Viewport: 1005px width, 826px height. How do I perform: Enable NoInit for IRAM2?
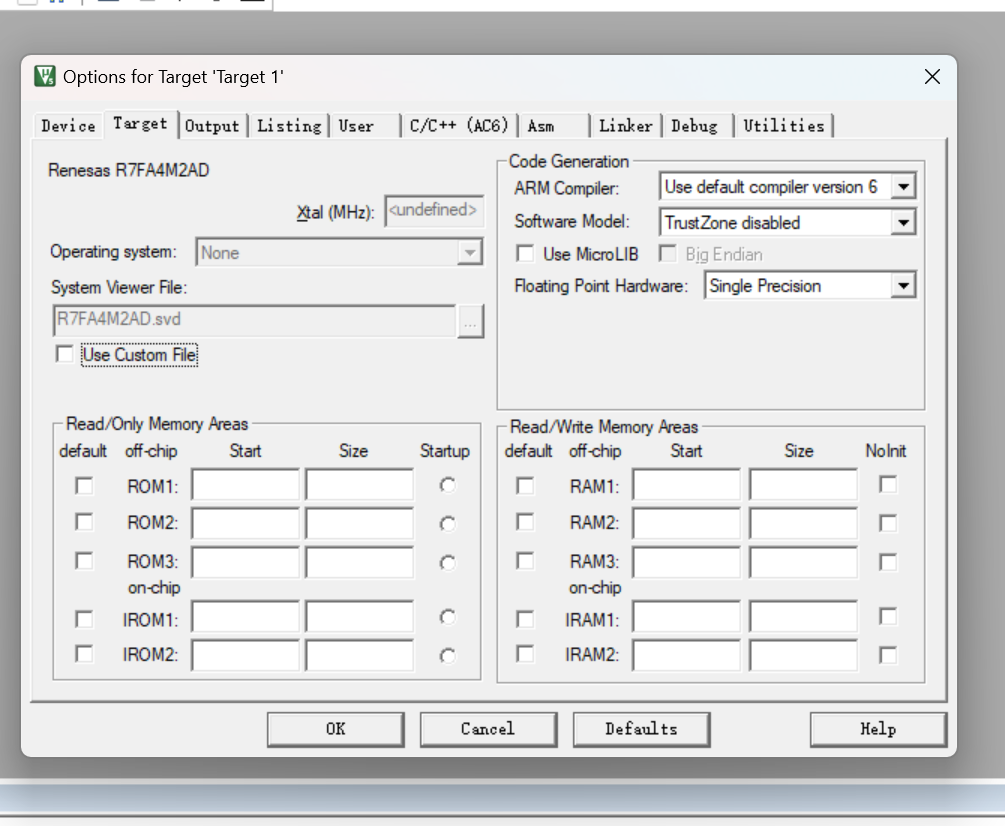[x=888, y=656]
